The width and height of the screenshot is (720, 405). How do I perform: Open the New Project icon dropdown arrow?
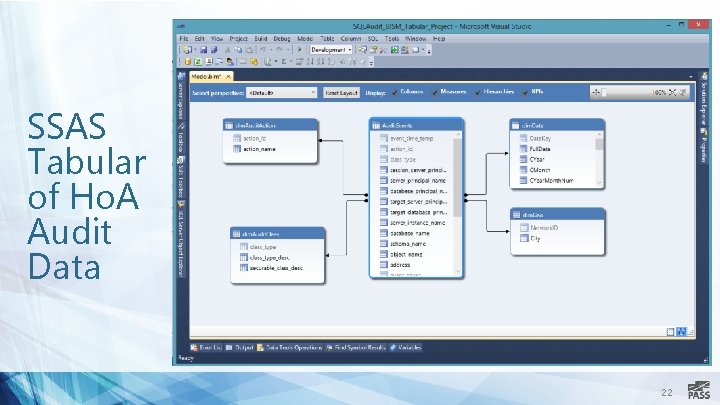(195, 50)
